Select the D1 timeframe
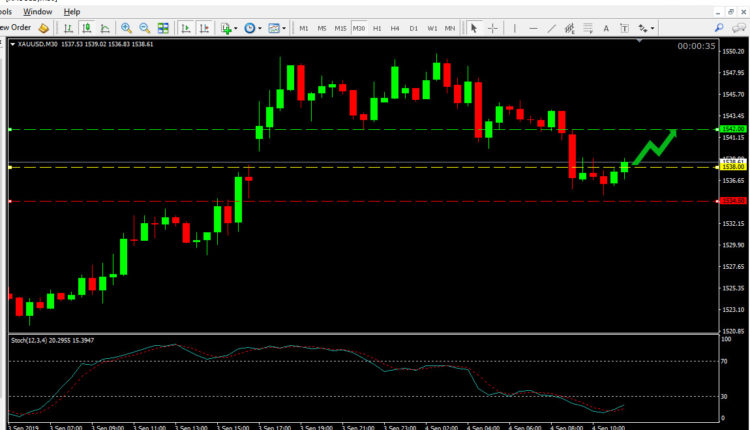The height and width of the screenshot is (430, 750). tap(413, 28)
